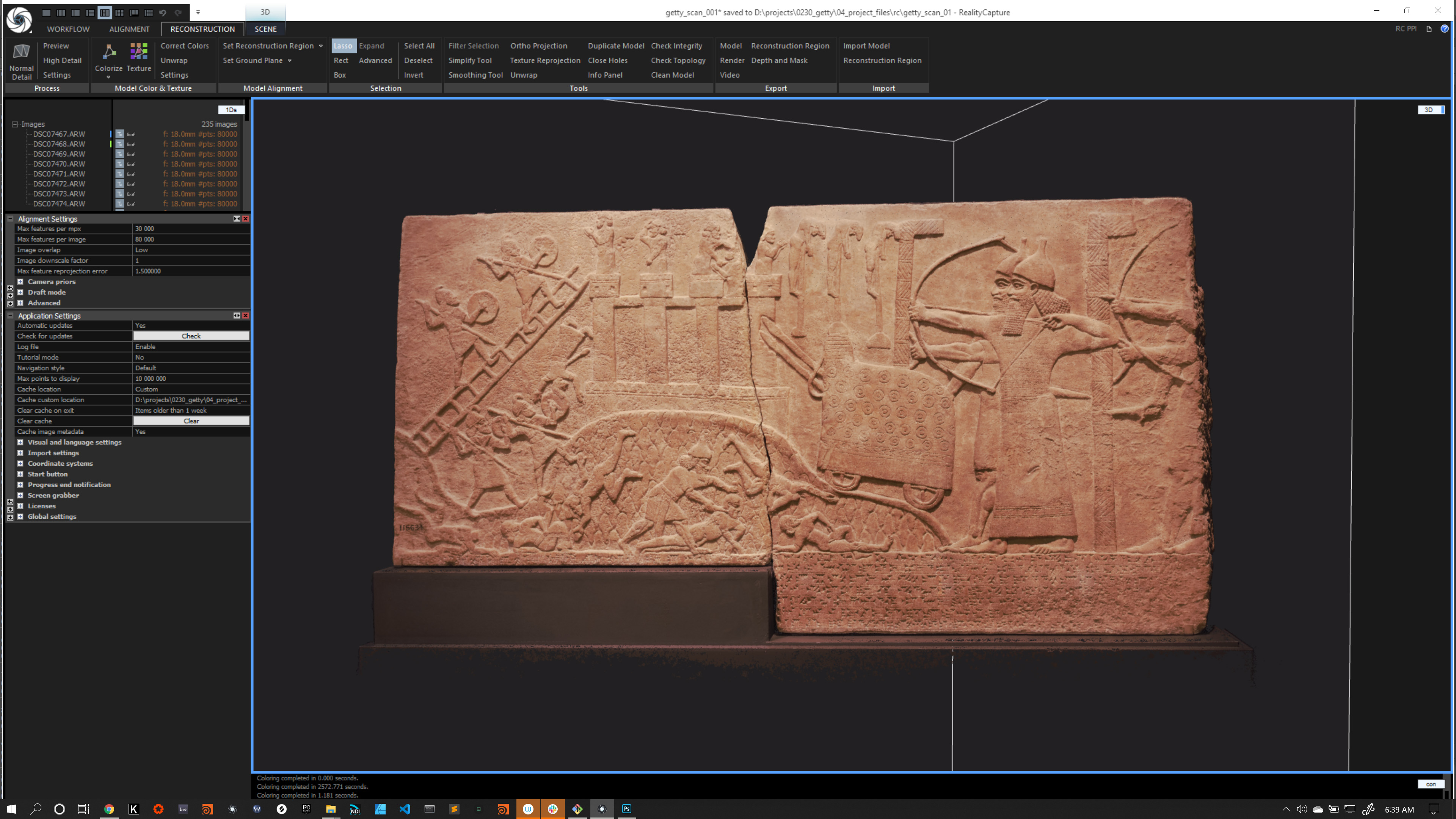
Task: Select DSC07470.ARW in the image list
Action: [x=59, y=164]
